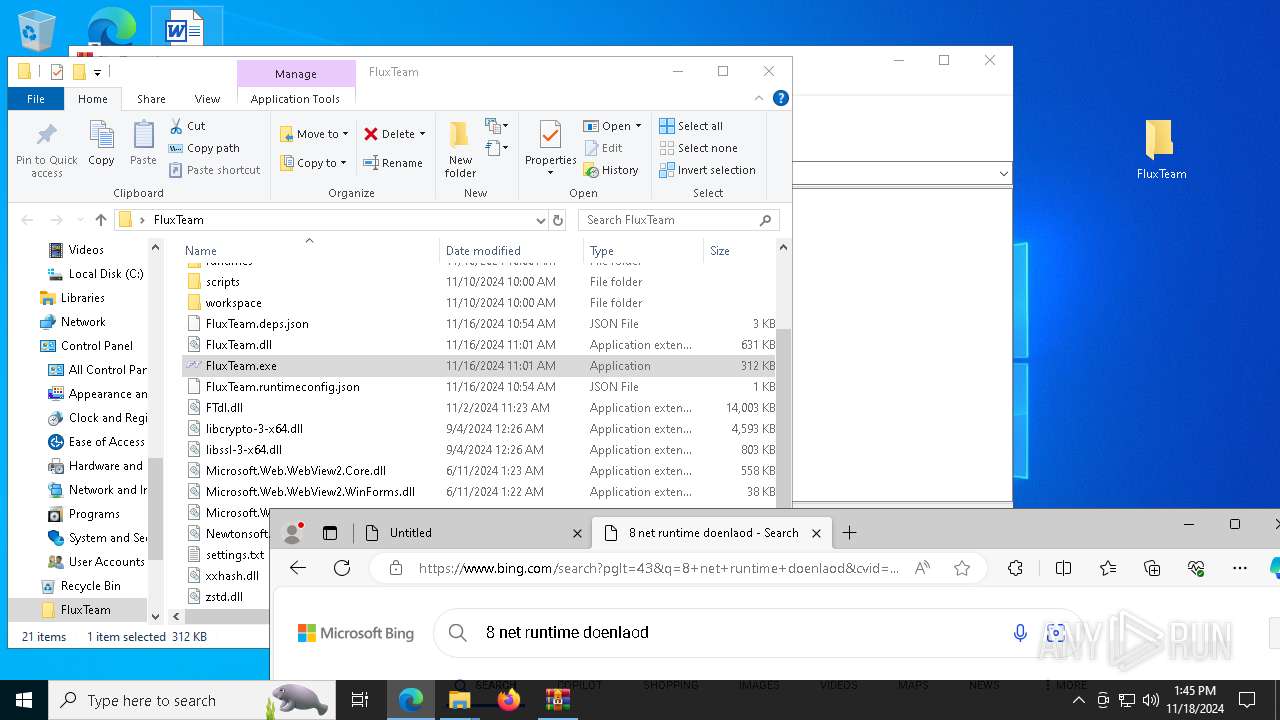
Task: Open a new Edge tab
Action: 849,533
